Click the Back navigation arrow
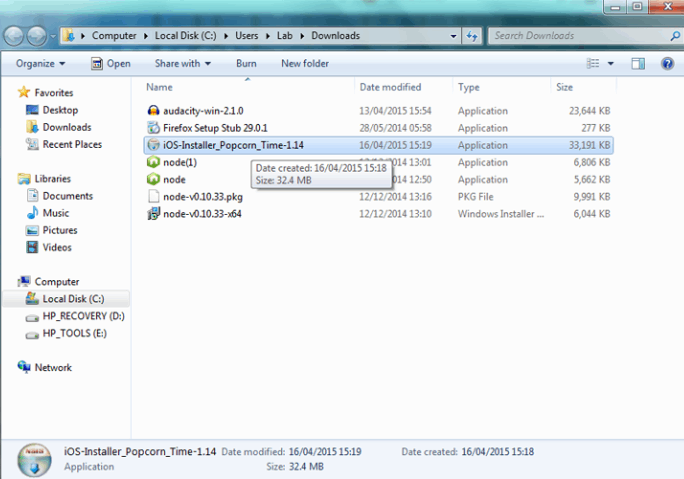The image size is (684, 479). tap(14, 36)
